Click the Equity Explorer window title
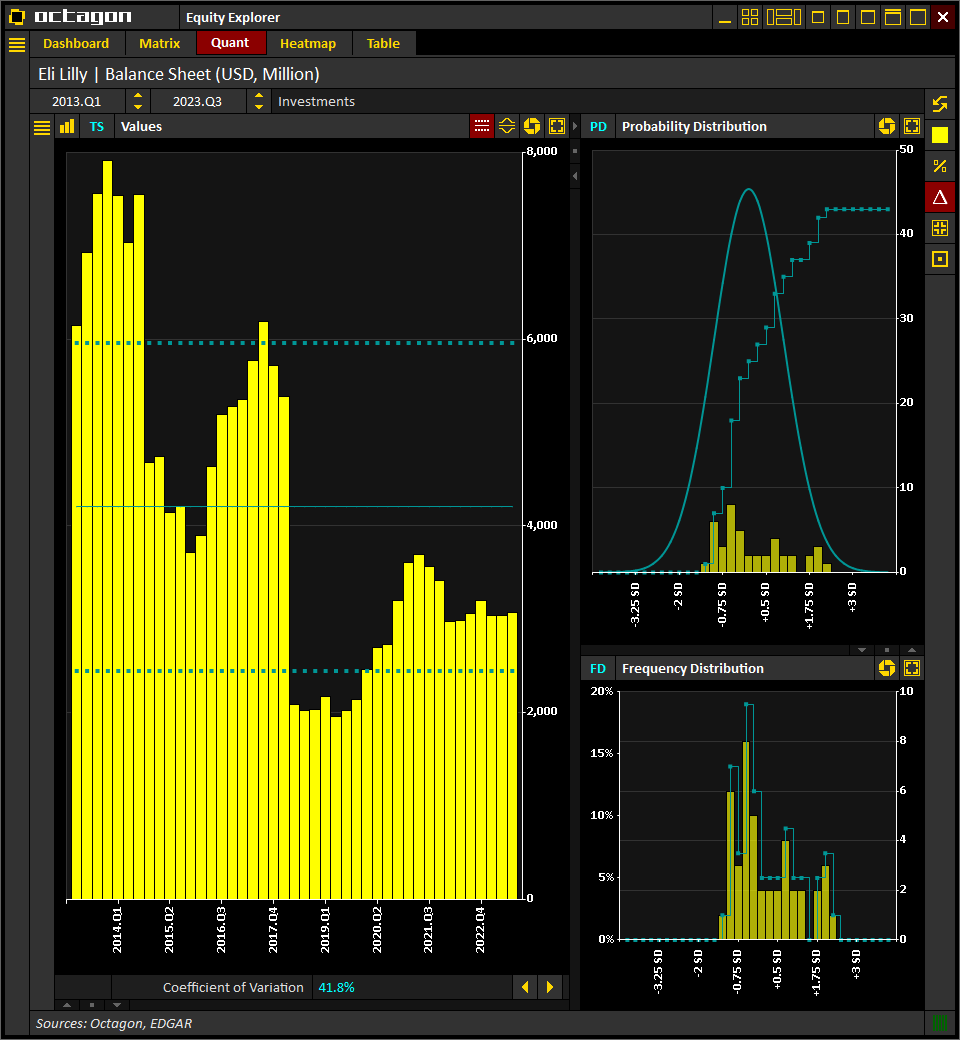960x1040 pixels. 233,18
